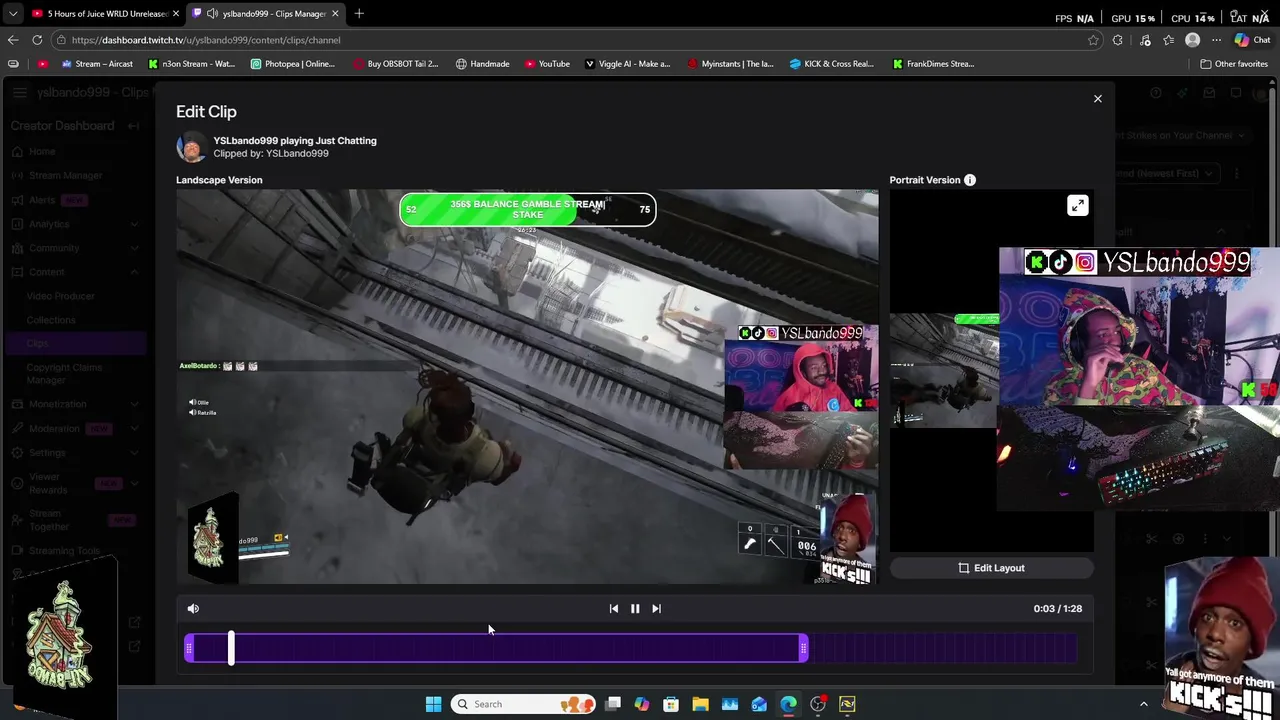Image resolution: width=1280 pixels, height=720 pixels.
Task: Pause the clip playback
Action: [635, 608]
